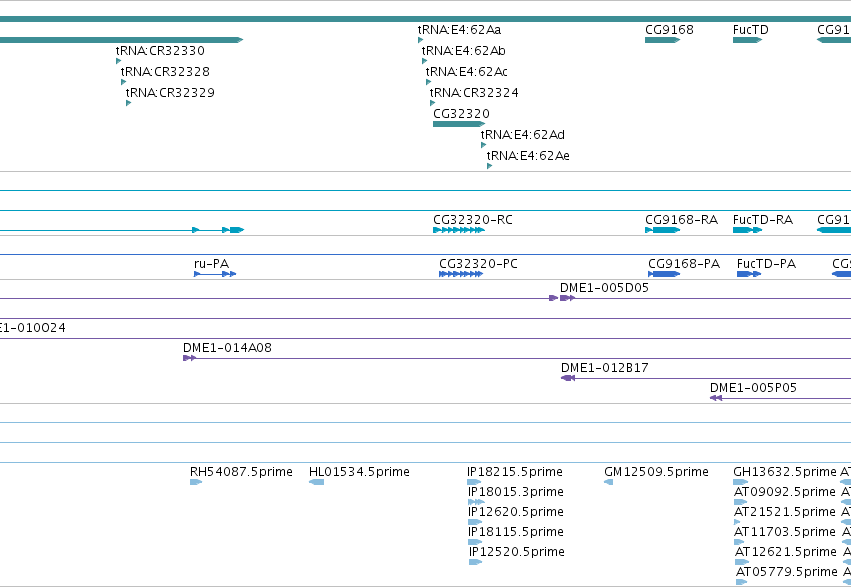Select the GM12509.5prime EST glyph
Image resolution: width=851 pixels, height=587 pixels.
[608, 482]
